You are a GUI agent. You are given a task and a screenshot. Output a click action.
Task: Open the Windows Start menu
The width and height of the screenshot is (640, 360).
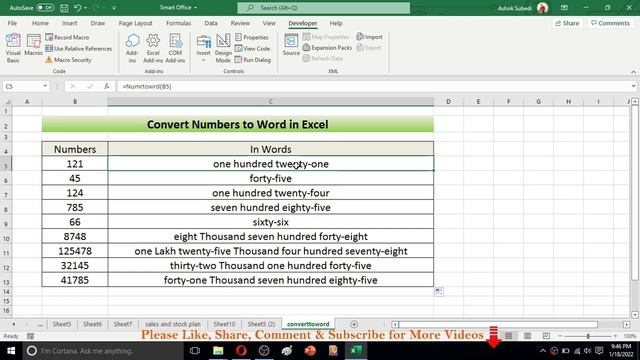pyautogui.click(x=11, y=351)
